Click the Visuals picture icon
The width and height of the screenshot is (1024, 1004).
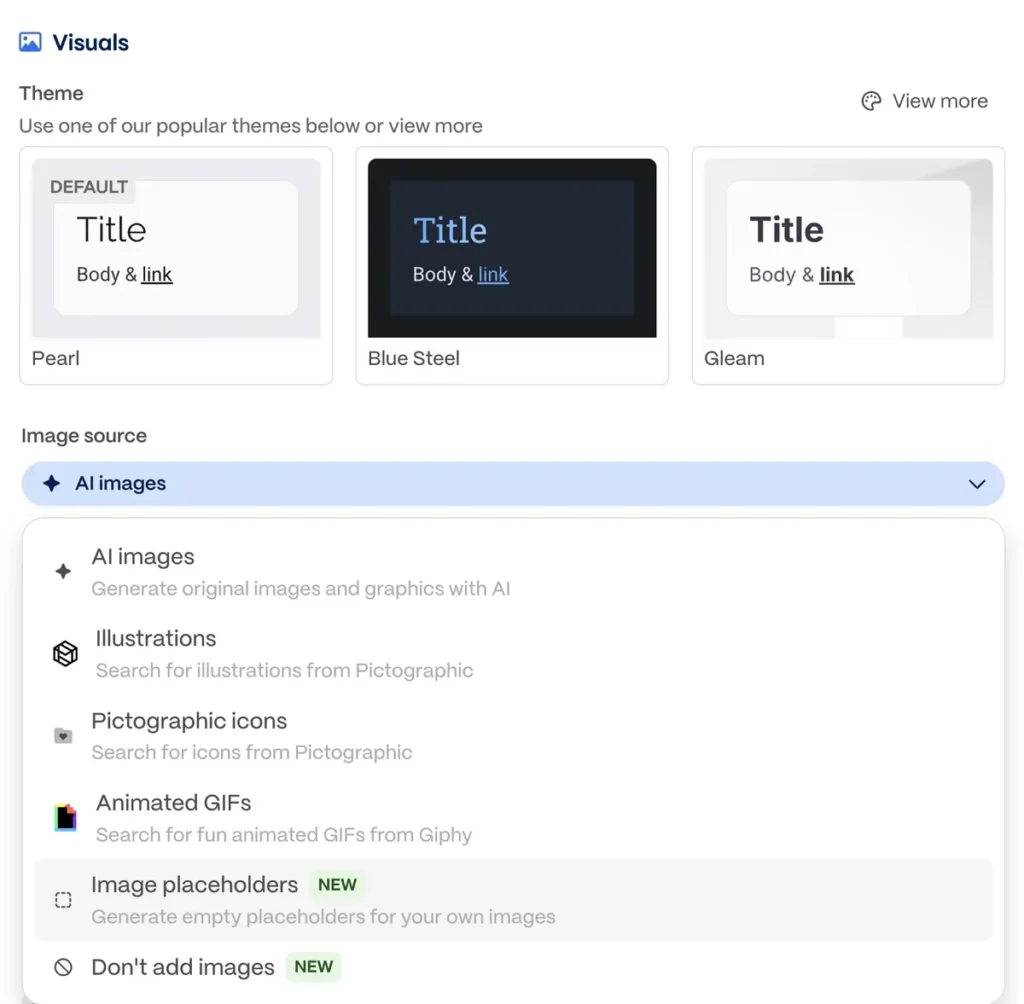click(30, 42)
